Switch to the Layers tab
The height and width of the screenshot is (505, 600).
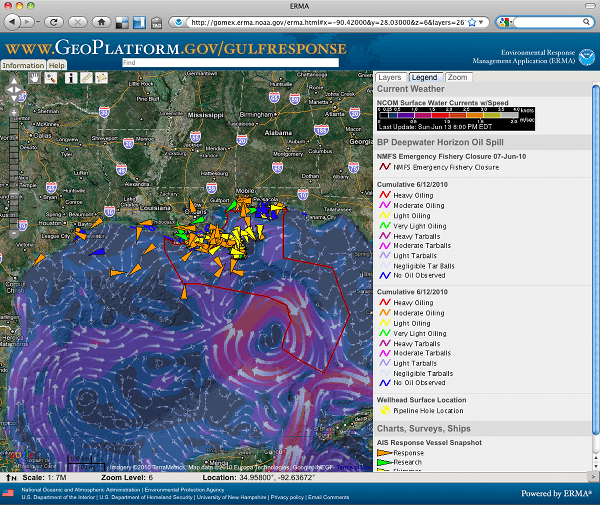tap(390, 77)
